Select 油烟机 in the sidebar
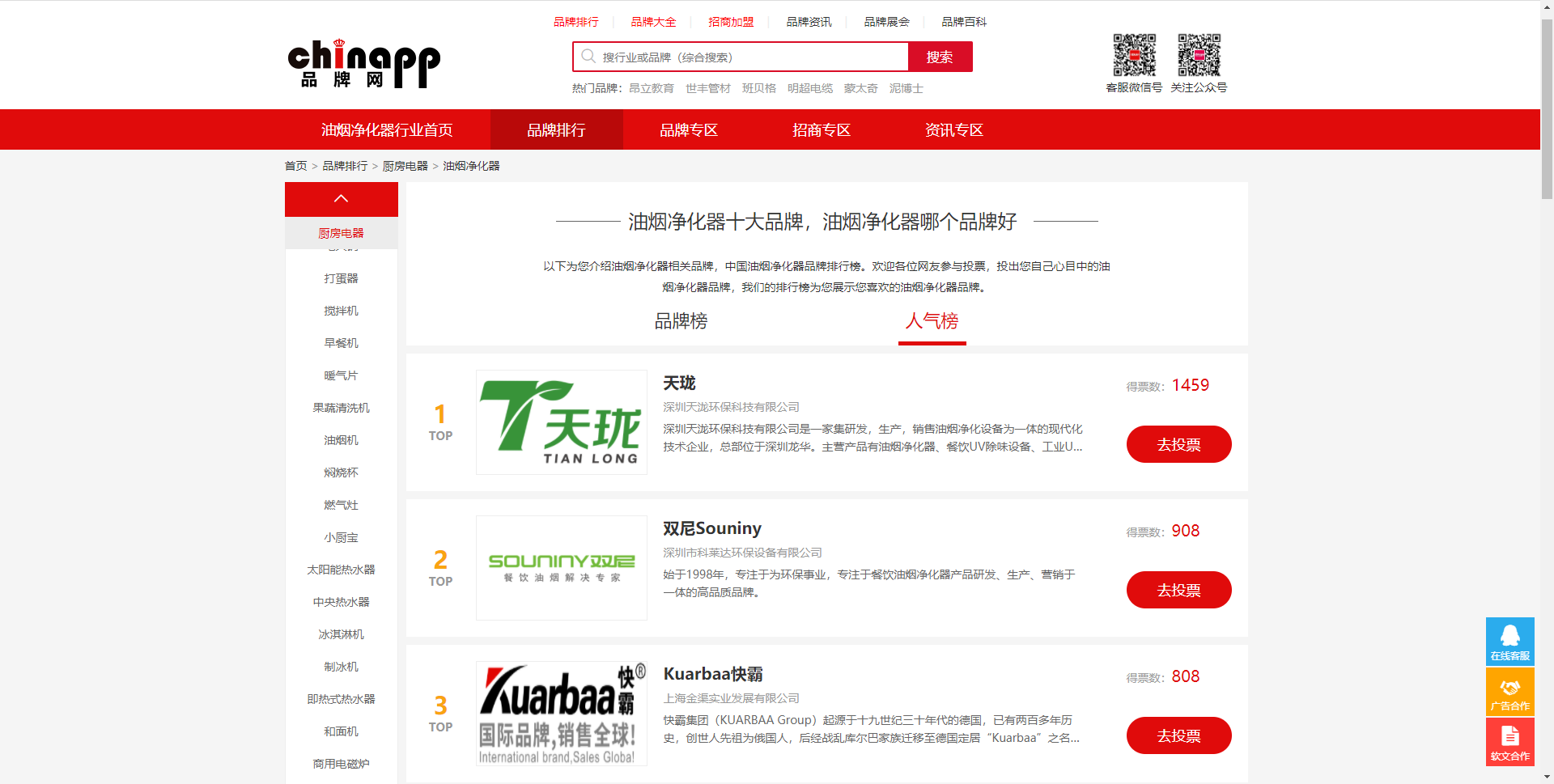Image resolution: width=1554 pixels, height=784 pixels. pyautogui.click(x=341, y=440)
